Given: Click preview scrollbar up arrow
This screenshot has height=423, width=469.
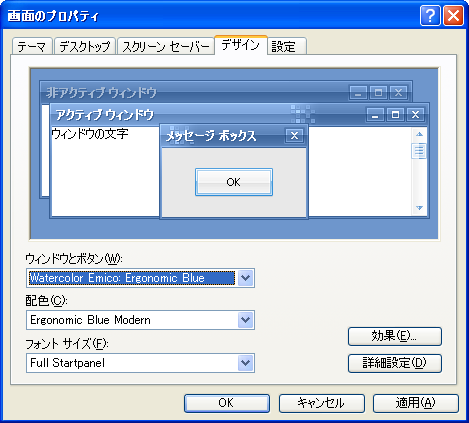Looking at the screenshot, I should click(x=419, y=134).
